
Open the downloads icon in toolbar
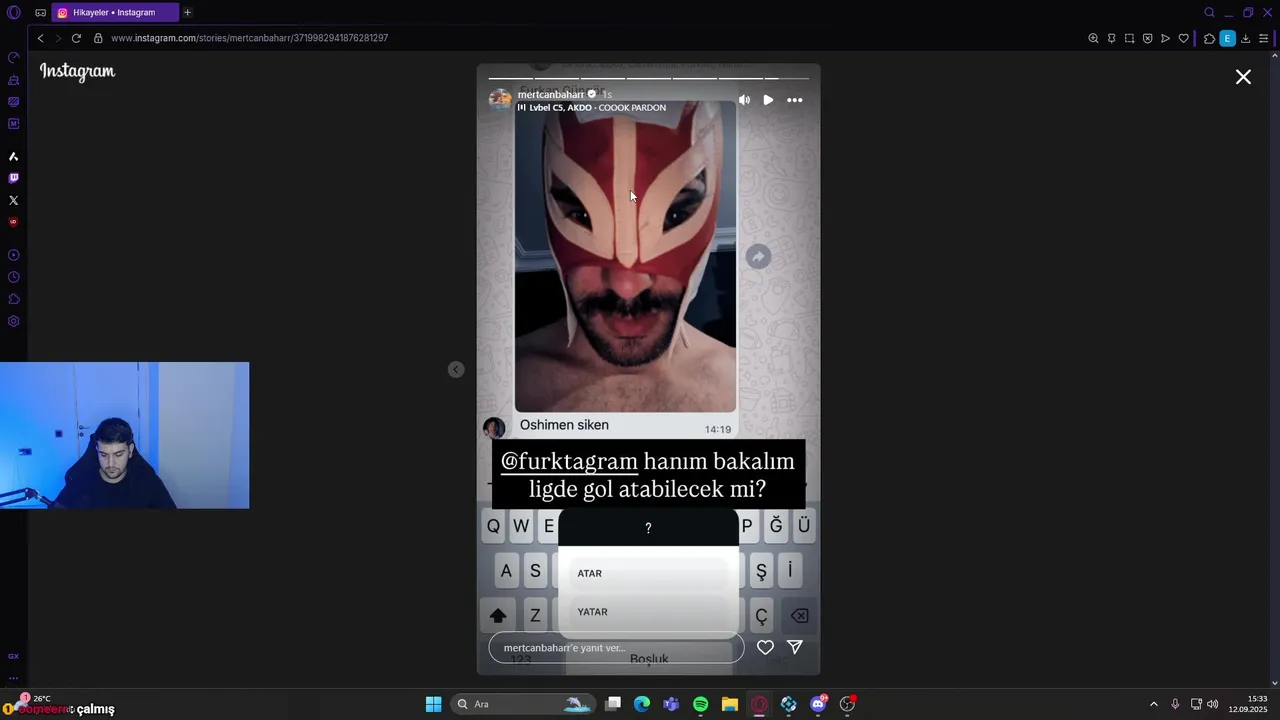1245,38
